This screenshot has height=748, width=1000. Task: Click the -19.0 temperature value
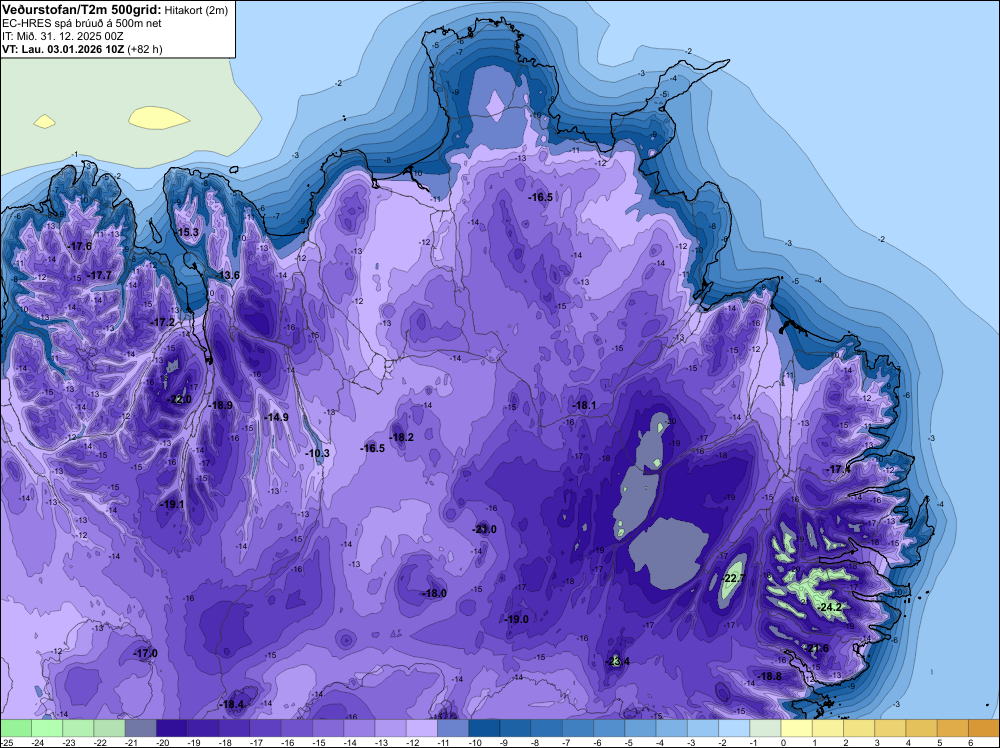pyautogui.click(x=517, y=619)
